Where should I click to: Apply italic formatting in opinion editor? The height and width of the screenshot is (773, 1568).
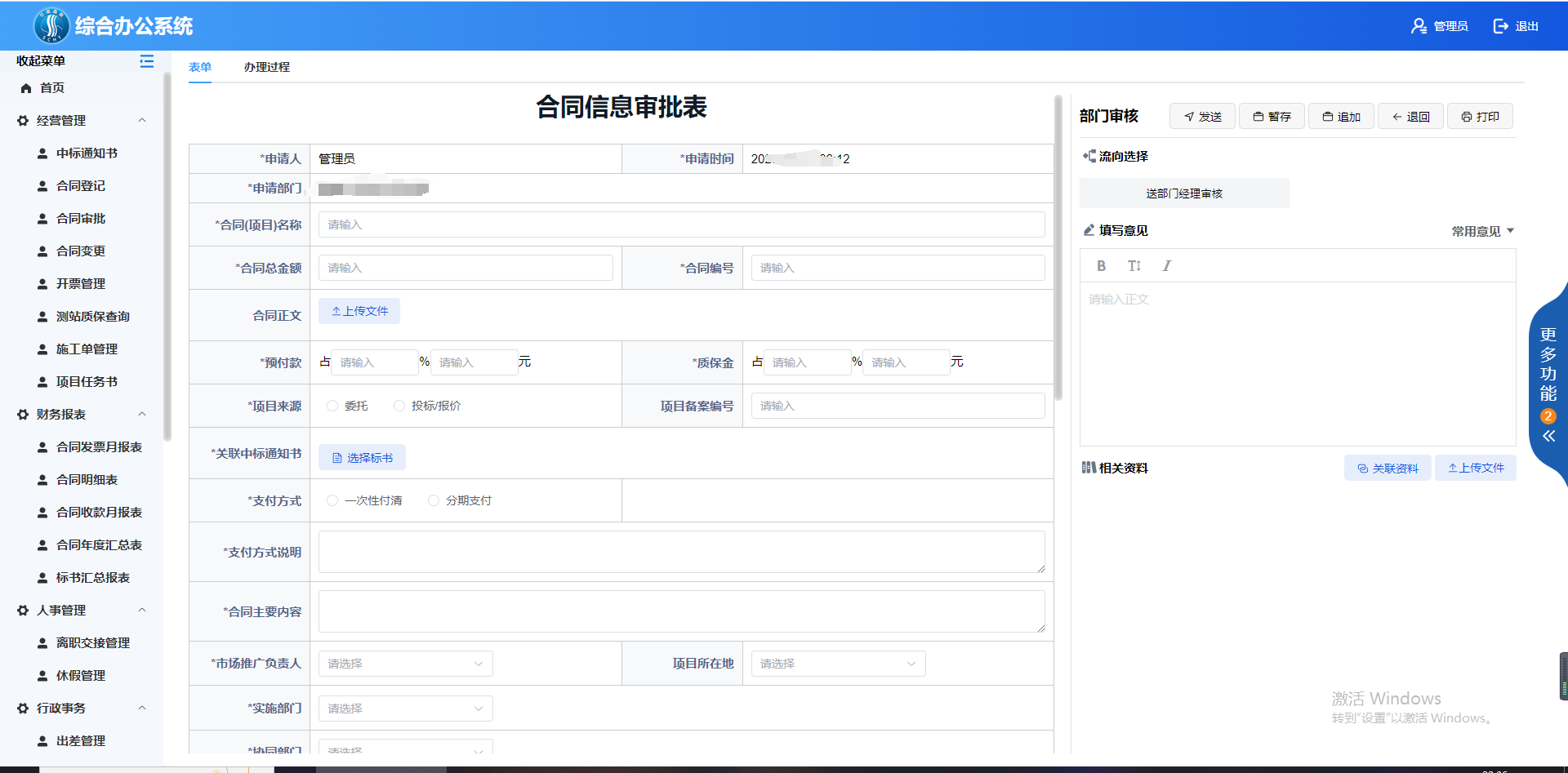[1167, 266]
